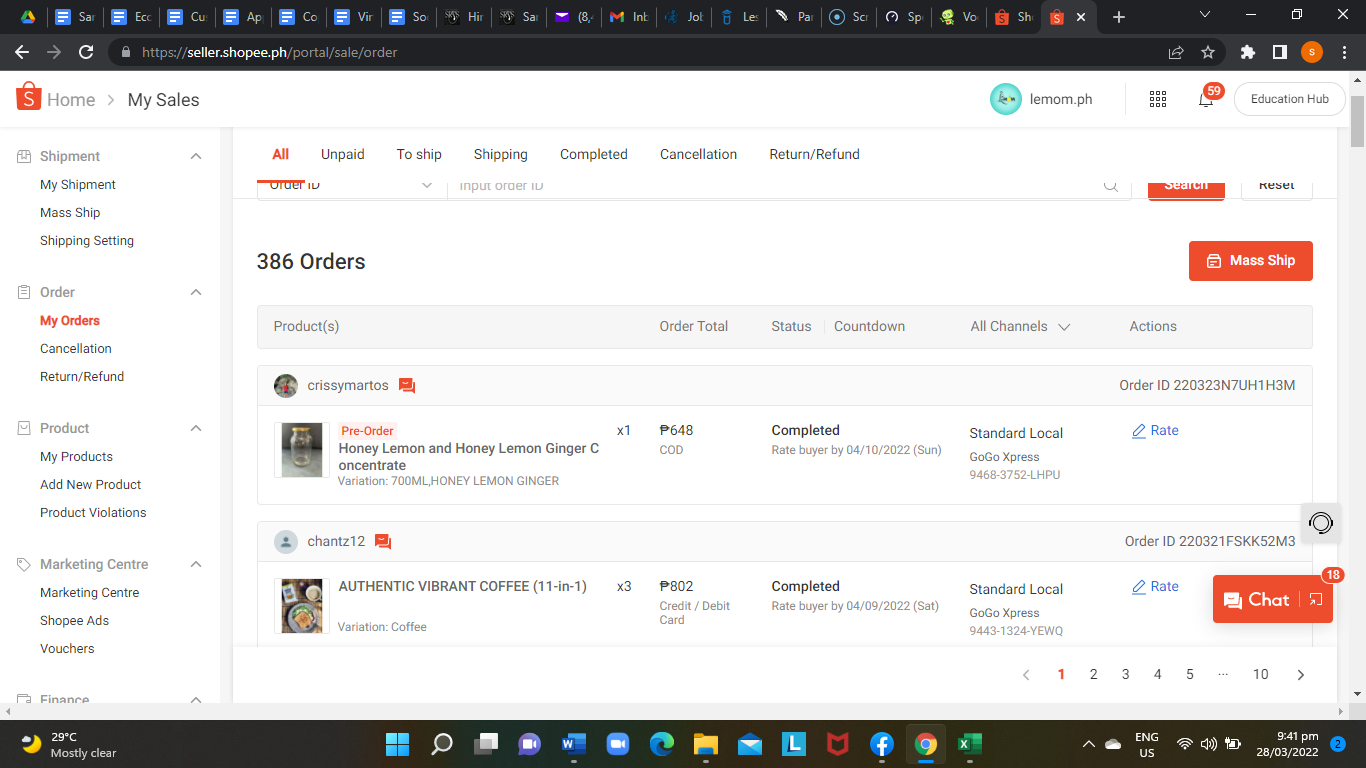Open chat with buyer crissymartos
Viewport: 1366px width, 768px height.
tap(407, 386)
